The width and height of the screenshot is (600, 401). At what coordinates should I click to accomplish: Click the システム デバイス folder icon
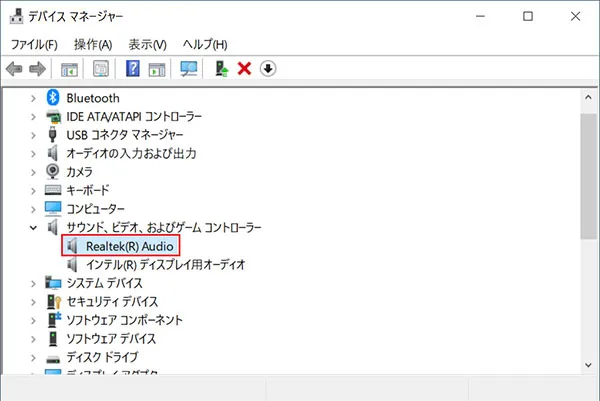click(x=53, y=283)
